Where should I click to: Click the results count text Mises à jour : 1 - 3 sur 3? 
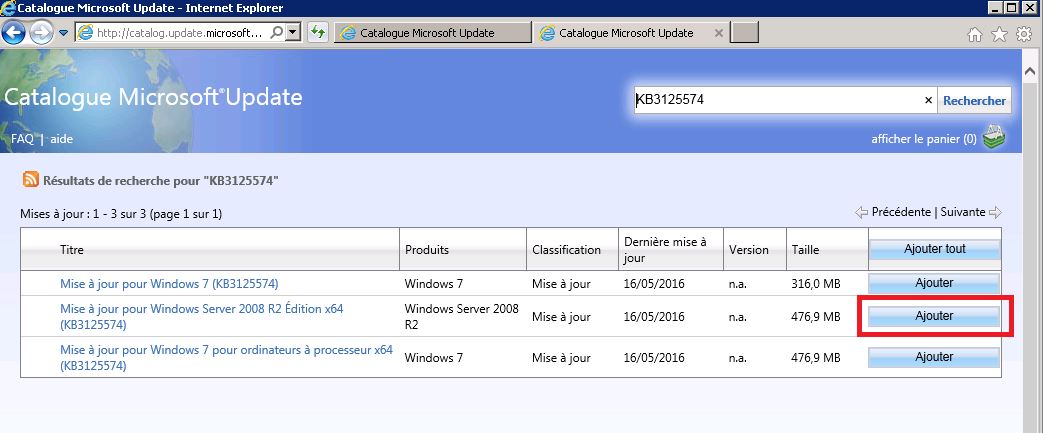(121, 214)
